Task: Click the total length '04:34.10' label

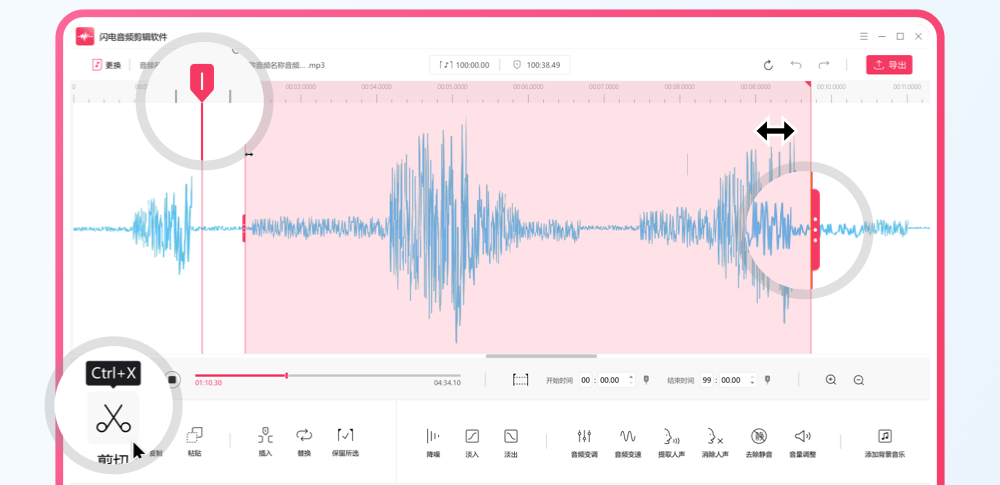Action: (447, 383)
